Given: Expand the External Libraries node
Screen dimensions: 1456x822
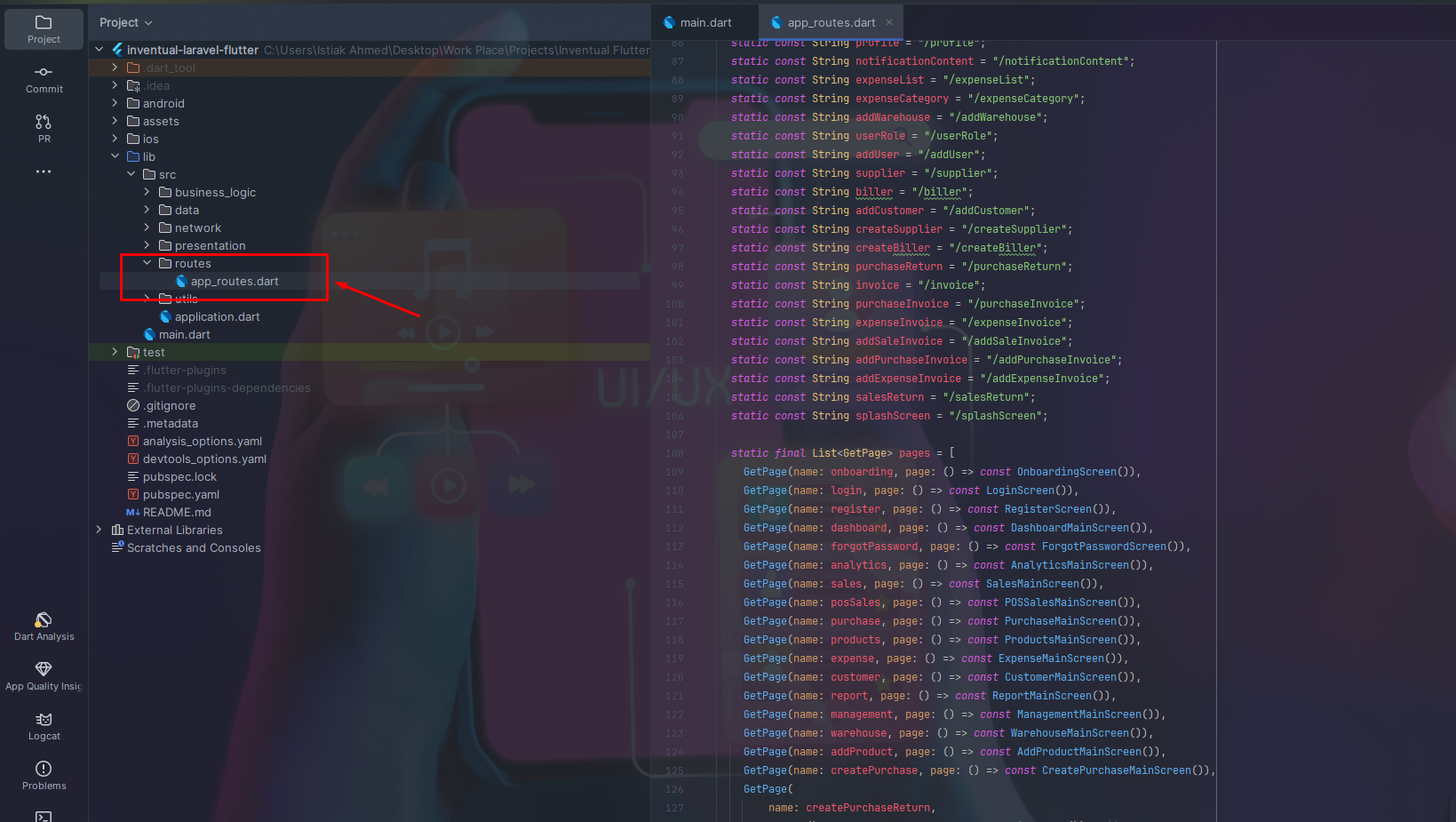Looking at the screenshot, I should (99, 530).
